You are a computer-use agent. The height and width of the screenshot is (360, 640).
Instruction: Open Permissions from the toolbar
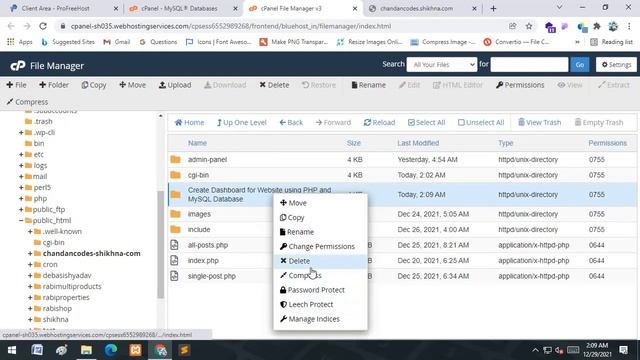point(520,85)
